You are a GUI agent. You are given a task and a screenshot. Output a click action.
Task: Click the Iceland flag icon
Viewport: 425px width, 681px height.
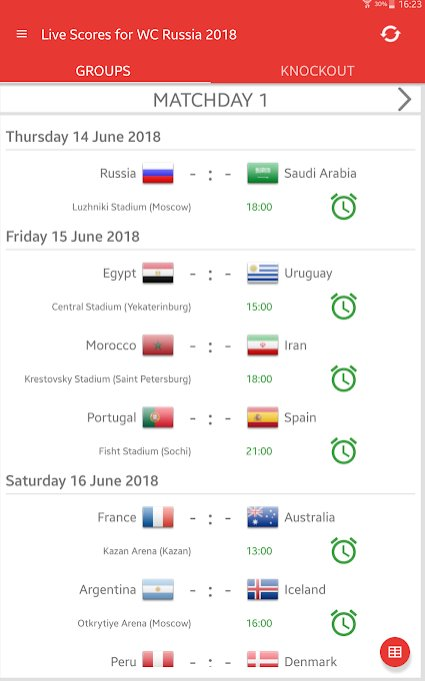point(263,589)
